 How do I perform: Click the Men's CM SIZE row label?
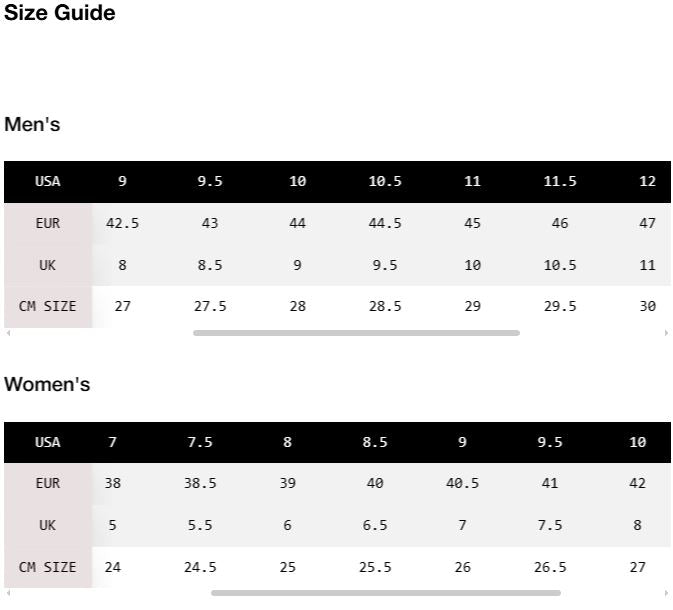coord(48,306)
